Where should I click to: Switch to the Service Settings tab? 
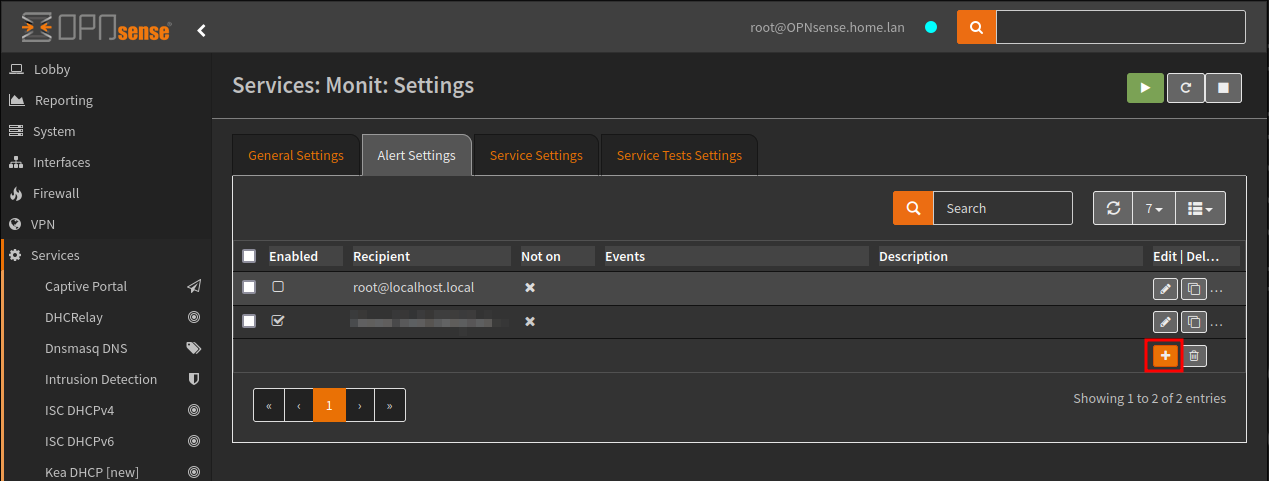tap(536, 155)
